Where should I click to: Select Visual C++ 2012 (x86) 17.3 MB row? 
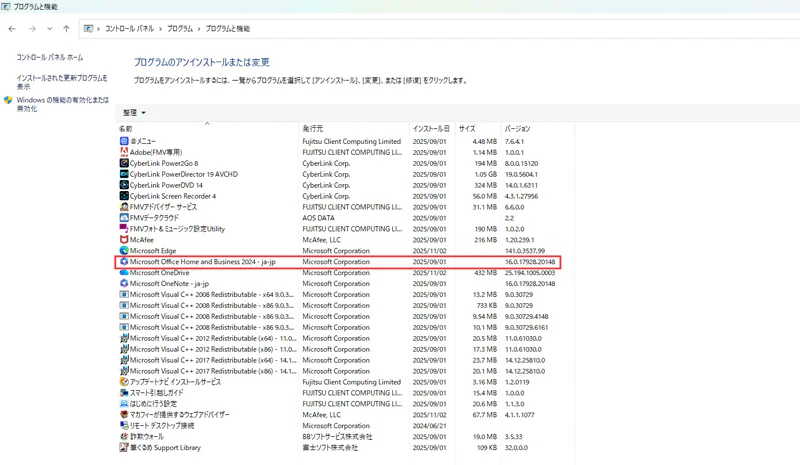(x=338, y=349)
